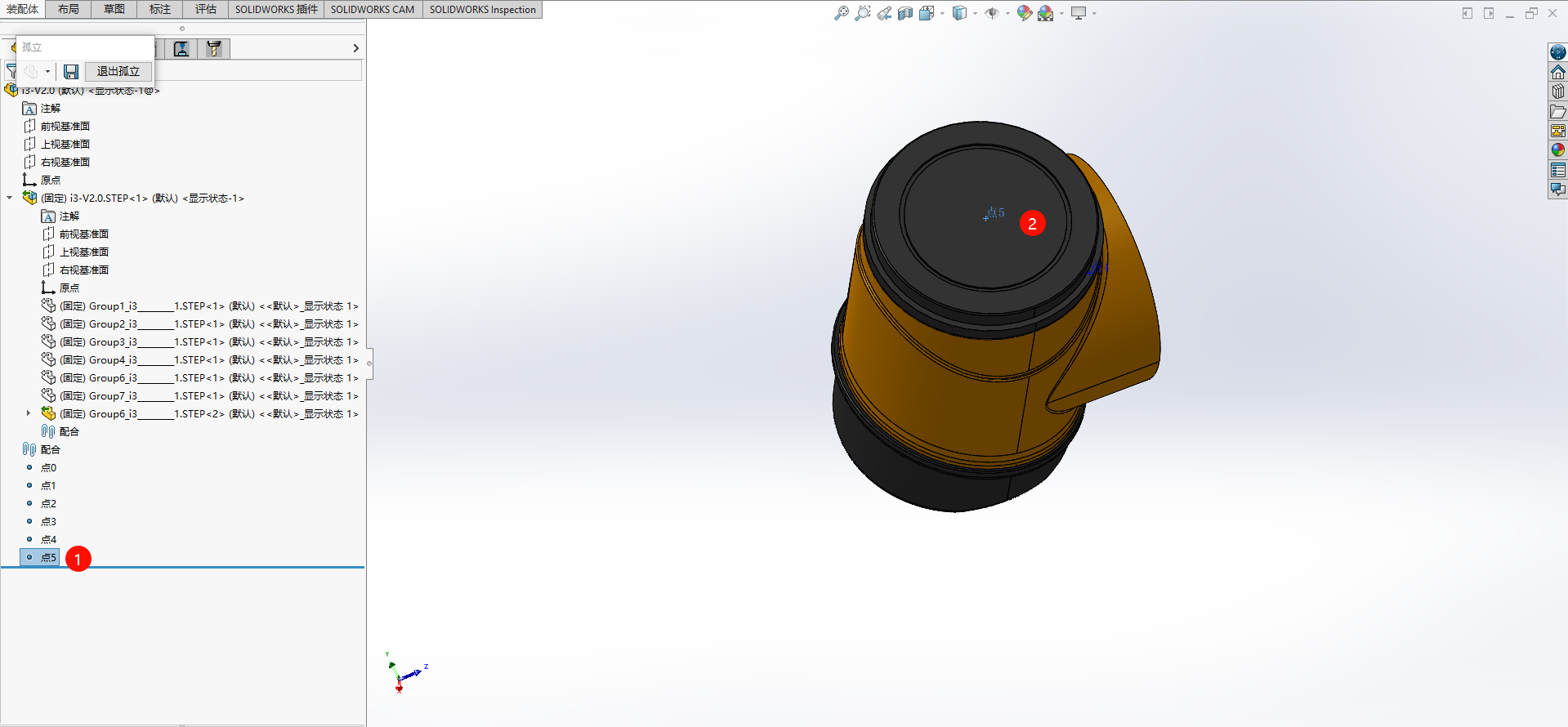The height and width of the screenshot is (727, 1568).
Task: Click the View Orientation cube icon
Action: pos(927,13)
